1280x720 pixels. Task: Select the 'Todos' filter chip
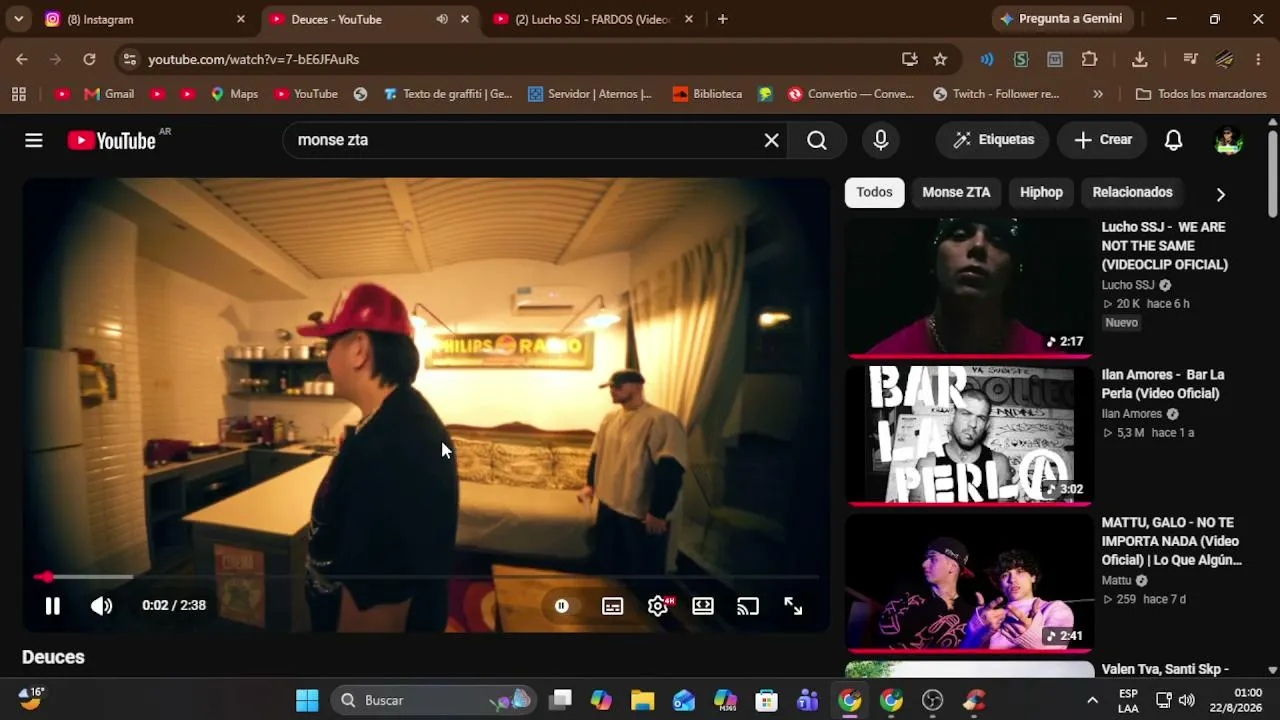click(874, 192)
